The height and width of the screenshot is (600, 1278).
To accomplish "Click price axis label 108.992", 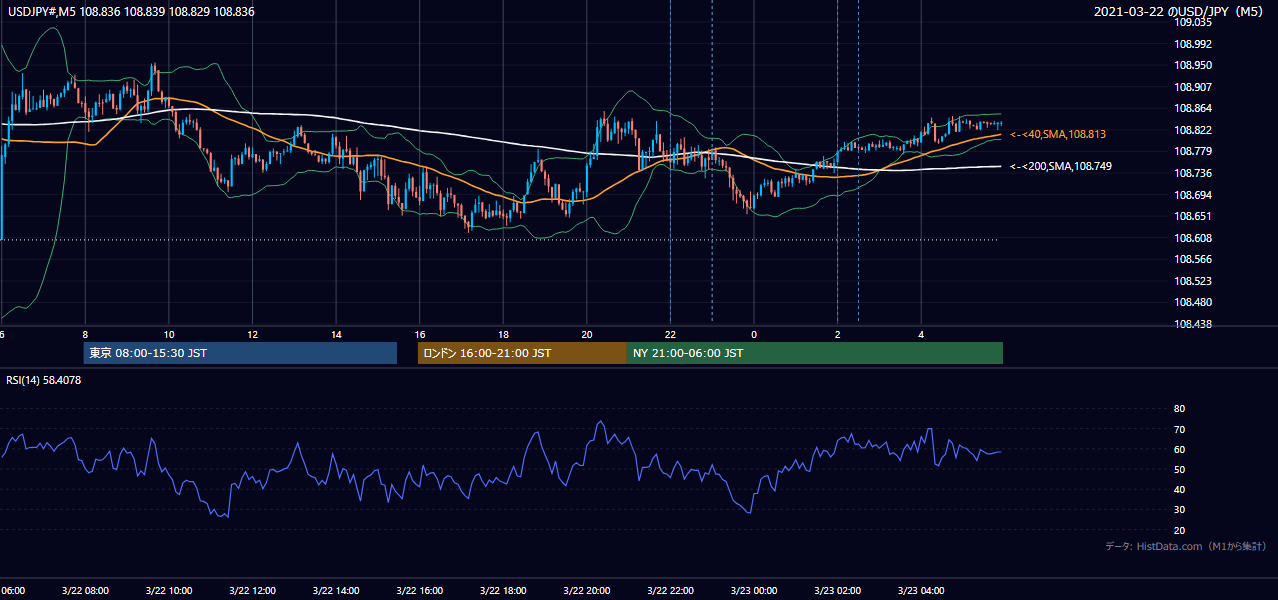I will 1195,44.
